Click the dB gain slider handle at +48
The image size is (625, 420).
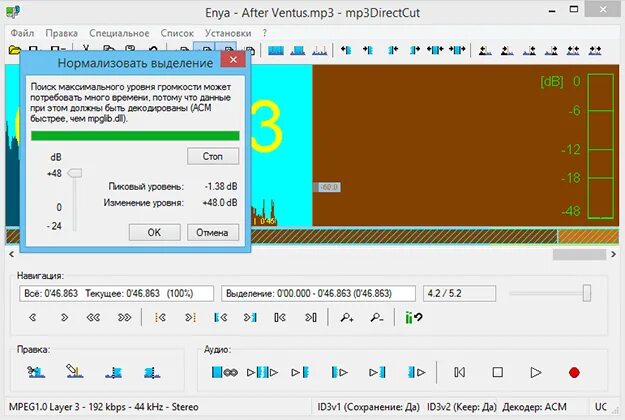[75, 173]
